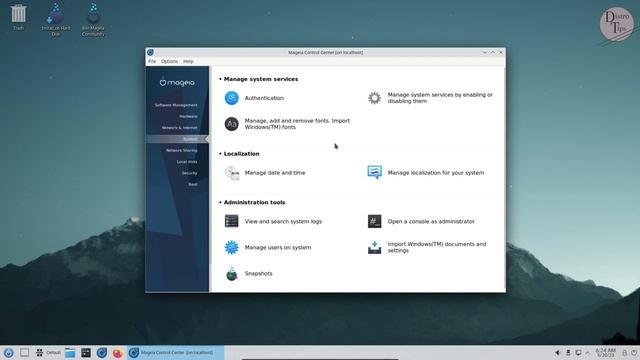Screen dimensions: 640x360
Task: Click the Manage system services heading
Action: click(x=260, y=79)
